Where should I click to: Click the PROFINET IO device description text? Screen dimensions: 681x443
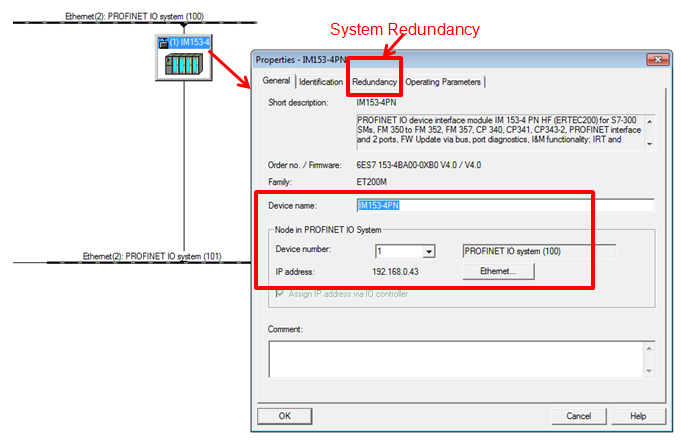499,130
